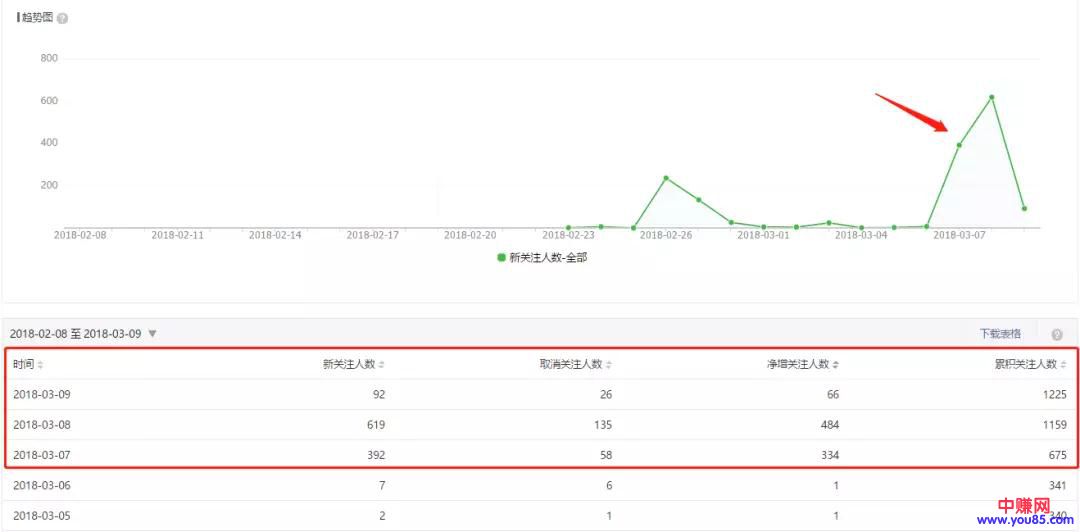Select the 2018-03-07 date cell
The image size is (1080, 532).
(x=42, y=454)
